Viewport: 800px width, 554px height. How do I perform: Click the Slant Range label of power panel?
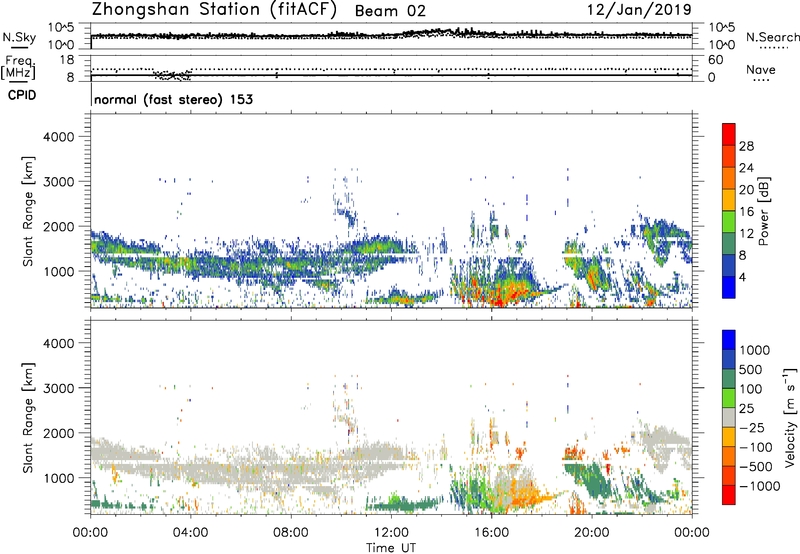27,211
